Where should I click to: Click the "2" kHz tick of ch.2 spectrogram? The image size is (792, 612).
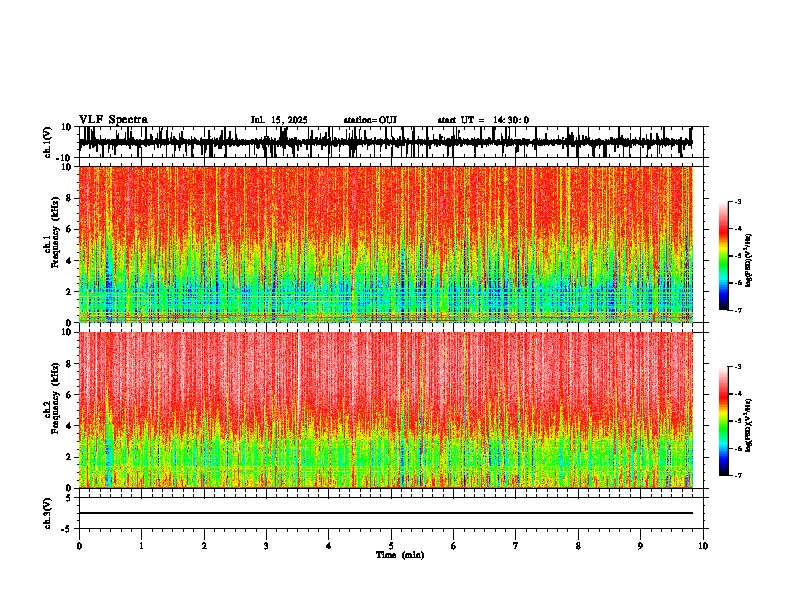pos(70,457)
